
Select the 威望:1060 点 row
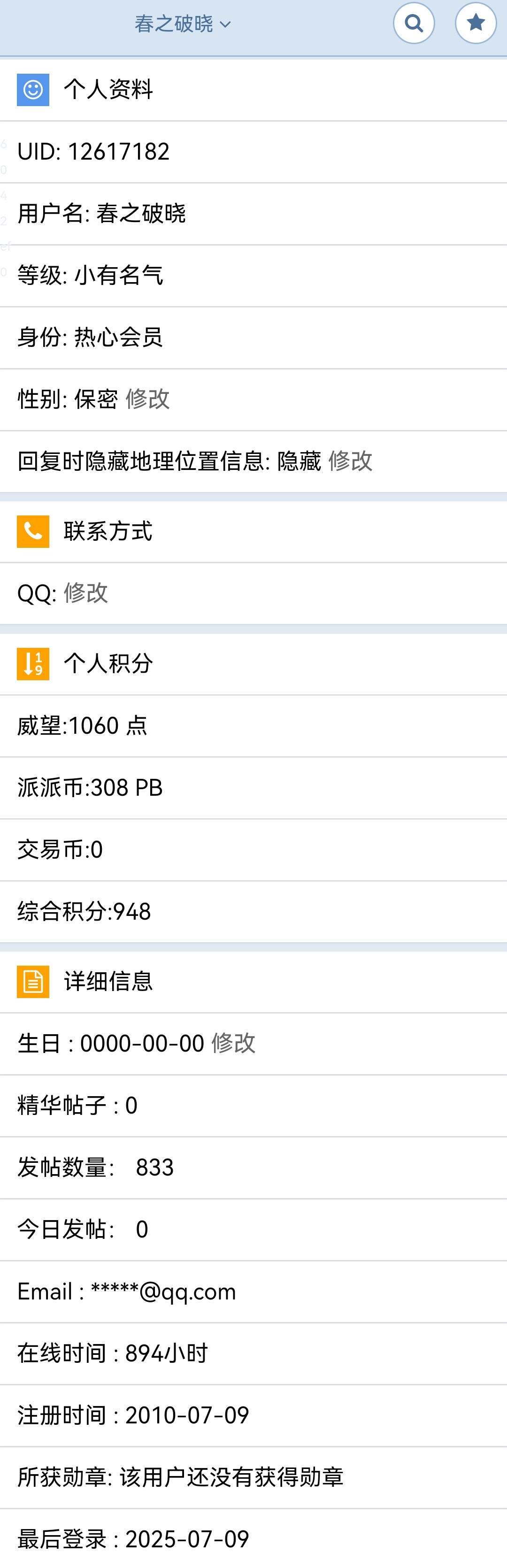point(253,726)
